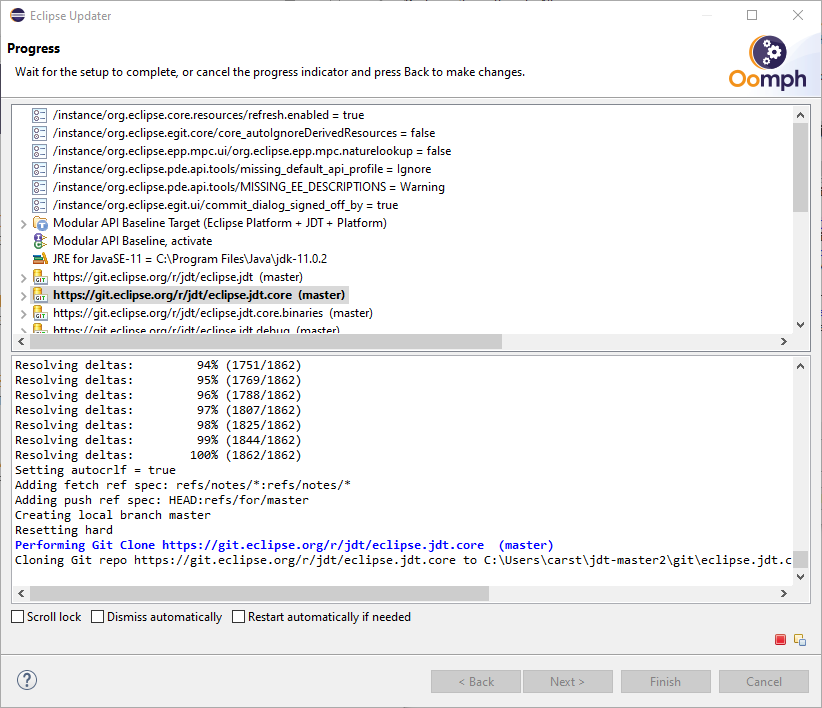This screenshot has height=708, width=822.
Task: Click the 'Adding push ref spec' log line
Action: point(162,500)
